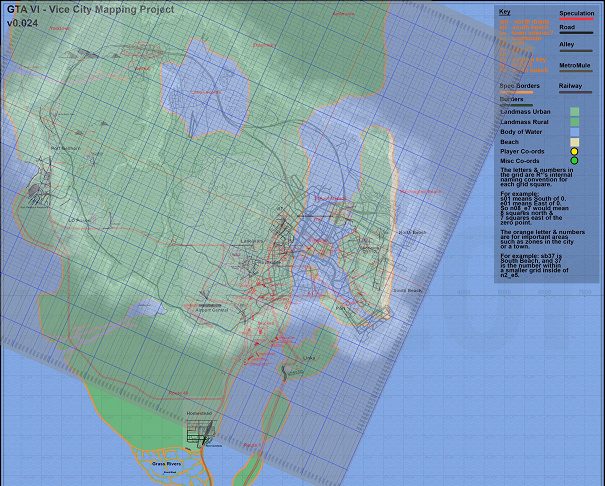Click the GTA VI Mapping Project title

(x=89, y=9)
